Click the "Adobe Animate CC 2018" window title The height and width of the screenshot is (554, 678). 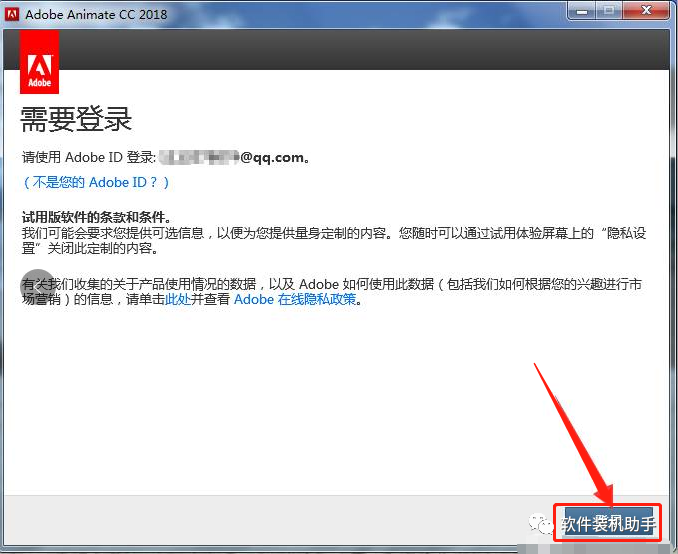(x=96, y=14)
